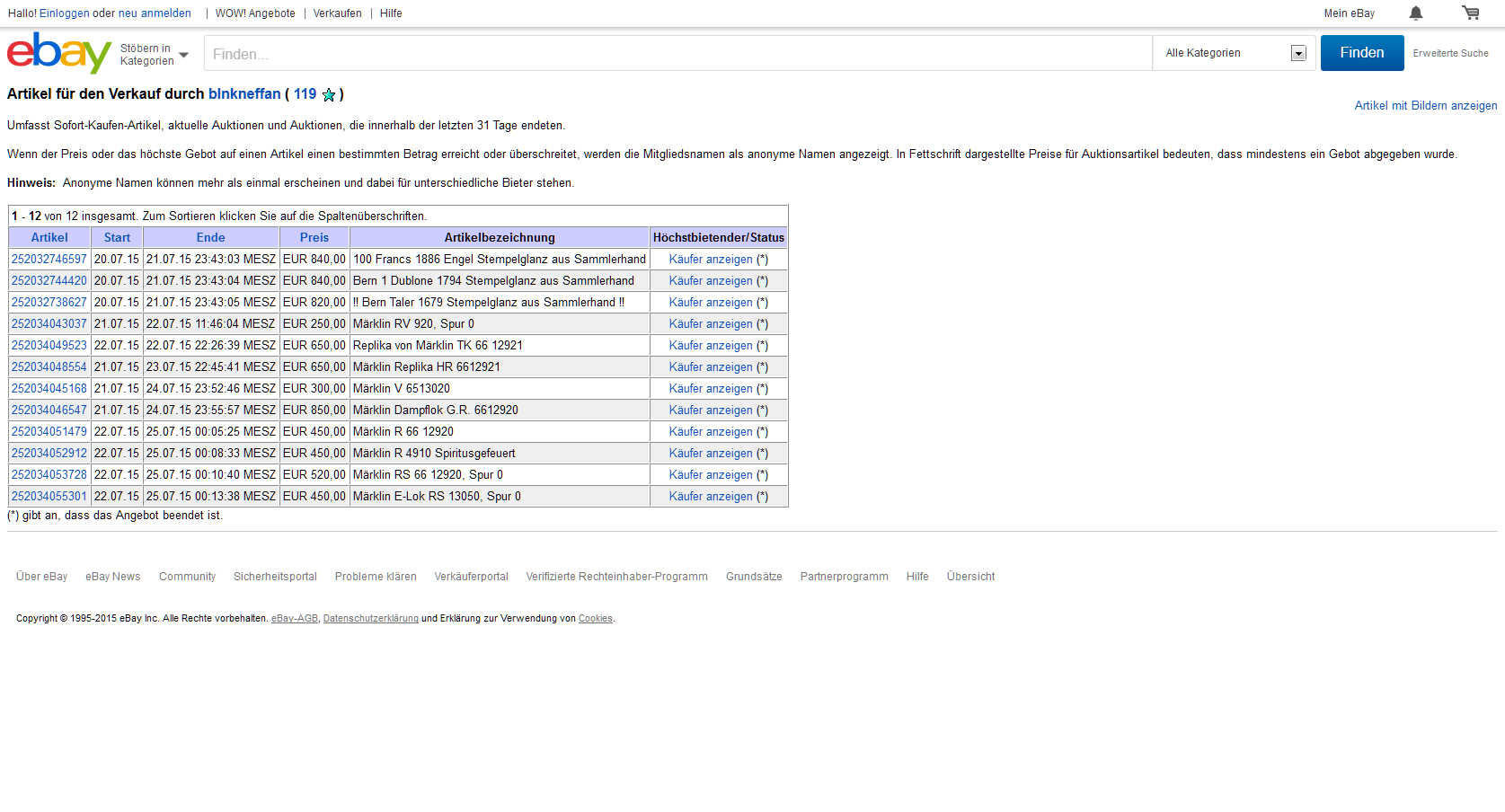The width and height of the screenshot is (1505, 812).
Task: Open eBay News footer link
Action: 113,577
